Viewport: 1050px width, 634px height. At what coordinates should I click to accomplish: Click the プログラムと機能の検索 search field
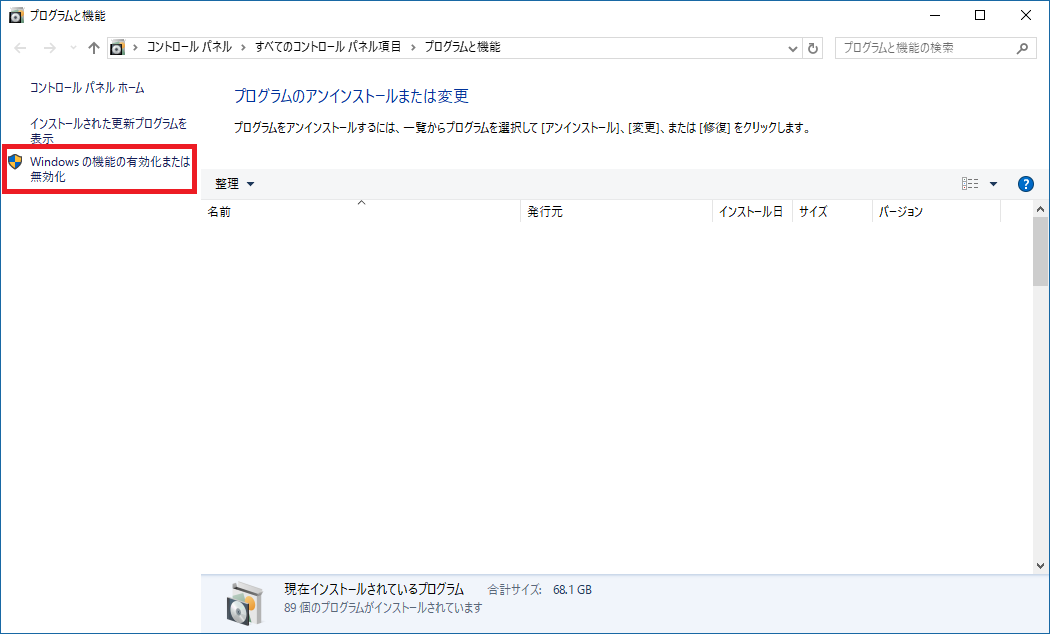pos(920,48)
